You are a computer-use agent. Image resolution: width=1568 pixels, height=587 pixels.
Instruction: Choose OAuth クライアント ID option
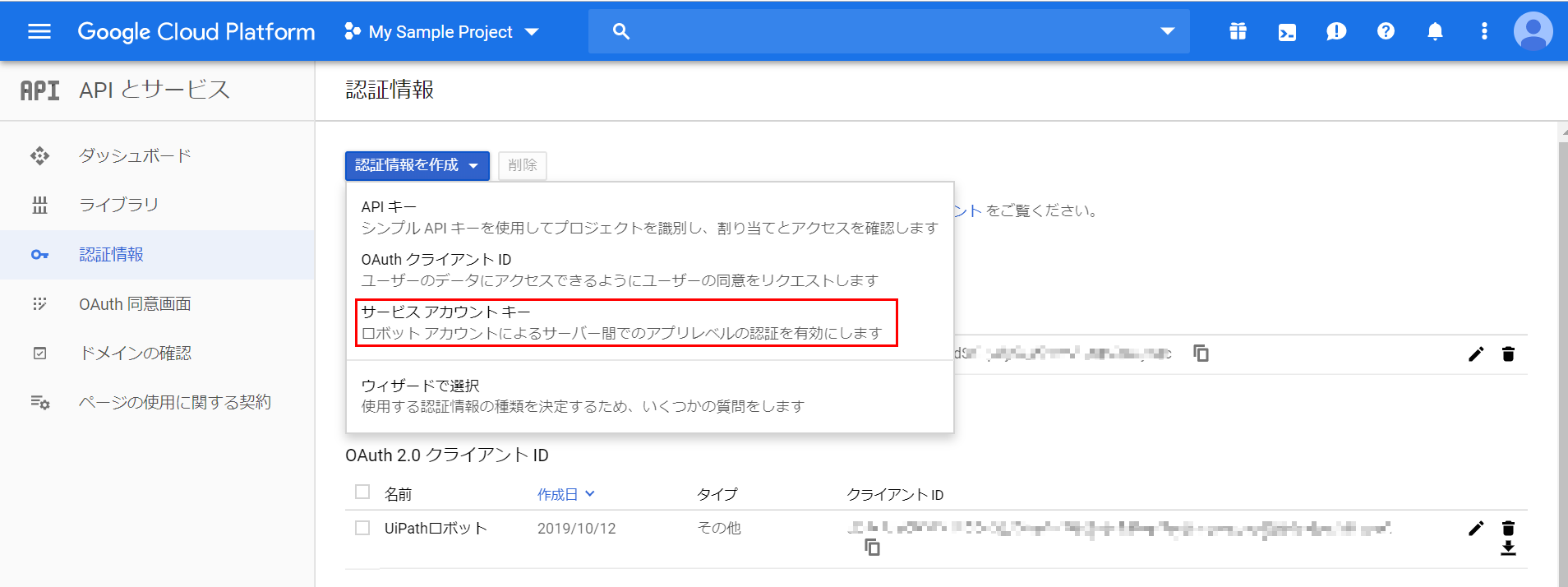(649, 270)
